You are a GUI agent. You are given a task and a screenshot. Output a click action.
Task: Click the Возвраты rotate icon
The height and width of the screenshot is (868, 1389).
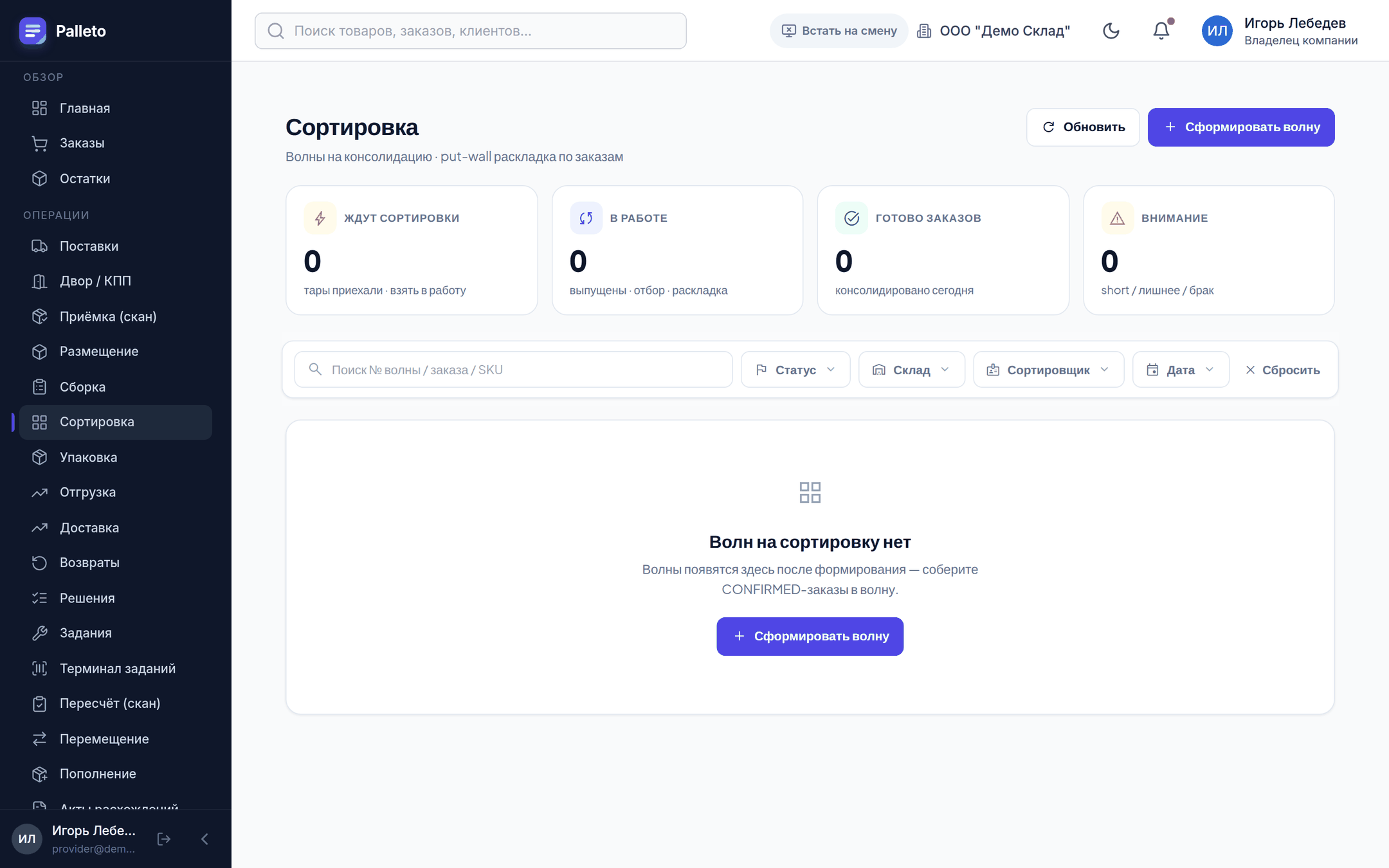(40, 563)
